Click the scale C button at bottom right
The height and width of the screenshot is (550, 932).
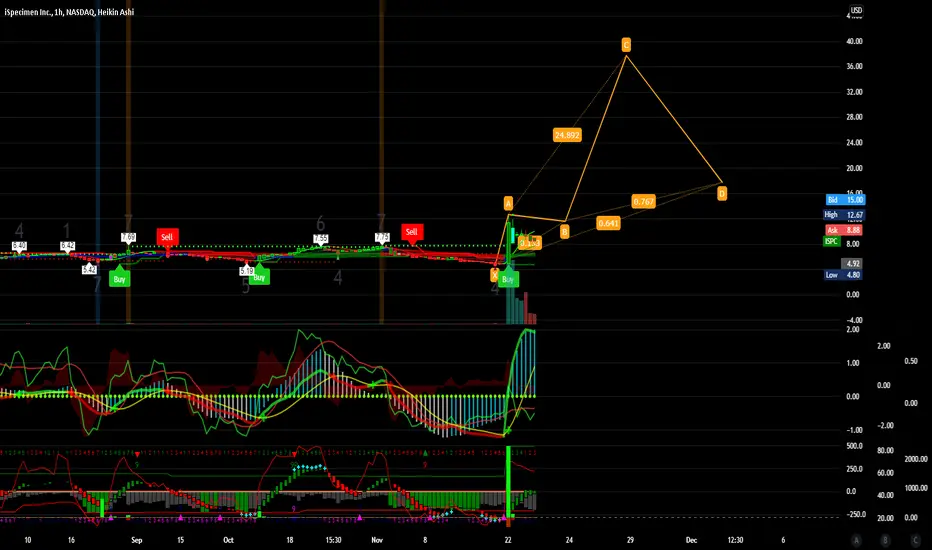(915, 540)
